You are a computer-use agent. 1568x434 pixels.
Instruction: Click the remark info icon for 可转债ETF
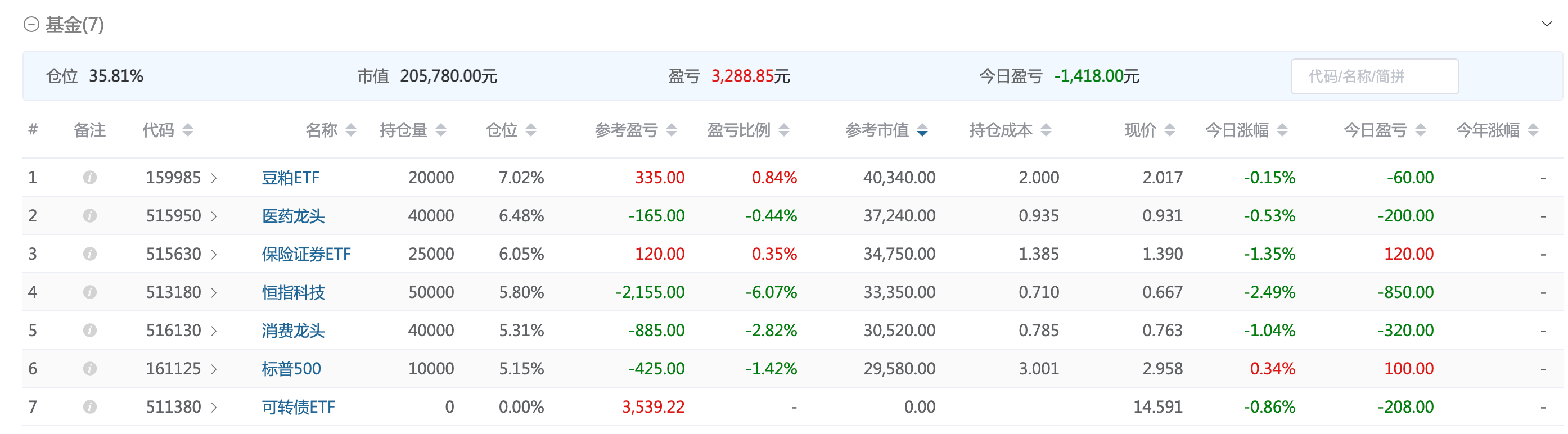pyautogui.click(x=89, y=406)
